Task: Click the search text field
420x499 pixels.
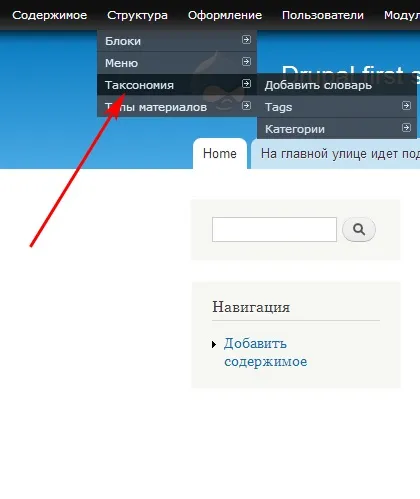Action: pyautogui.click(x=274, y=229)
